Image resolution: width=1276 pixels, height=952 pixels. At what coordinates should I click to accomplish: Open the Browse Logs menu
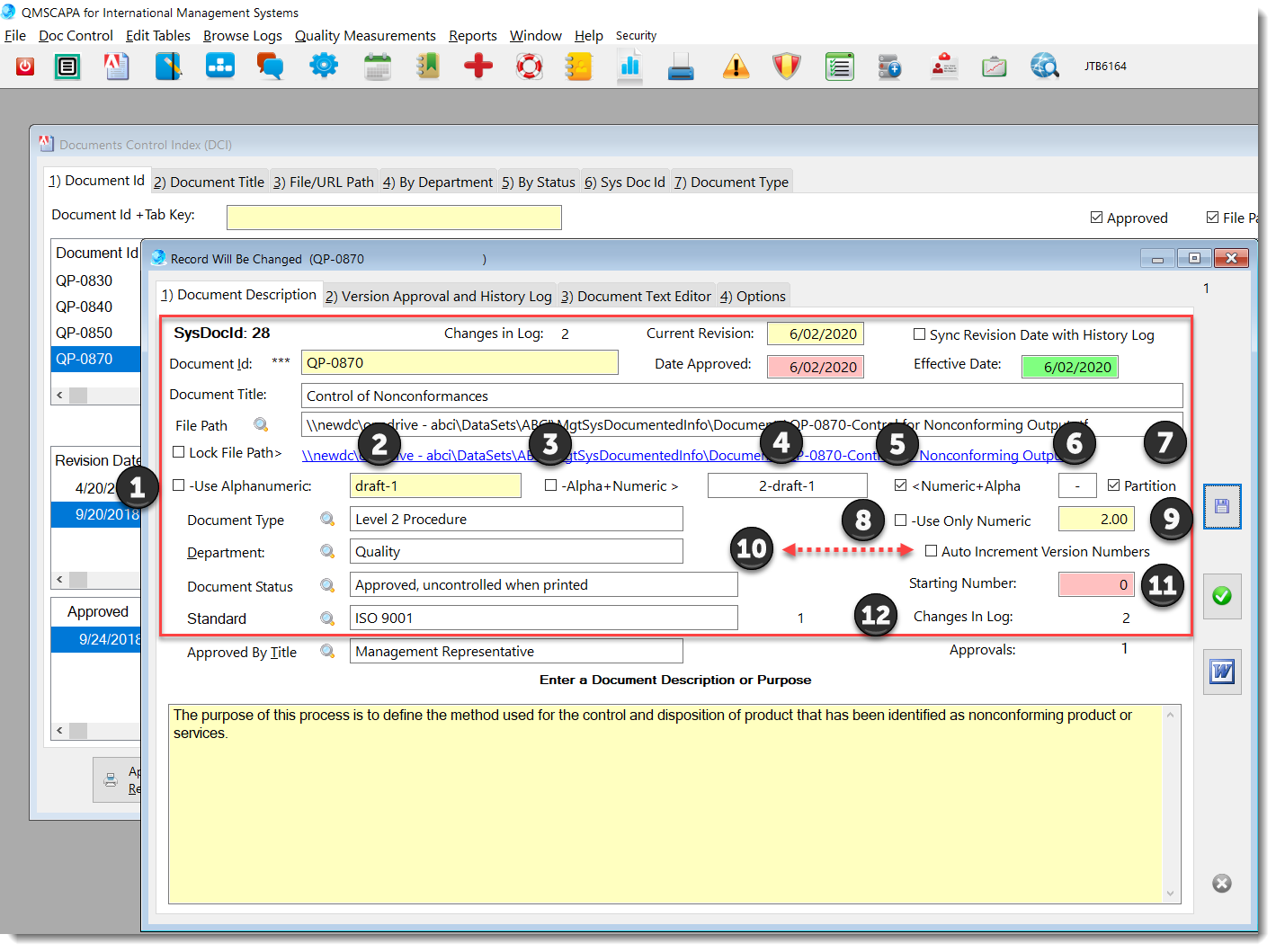pyautogui.click(x=242, y=36)
